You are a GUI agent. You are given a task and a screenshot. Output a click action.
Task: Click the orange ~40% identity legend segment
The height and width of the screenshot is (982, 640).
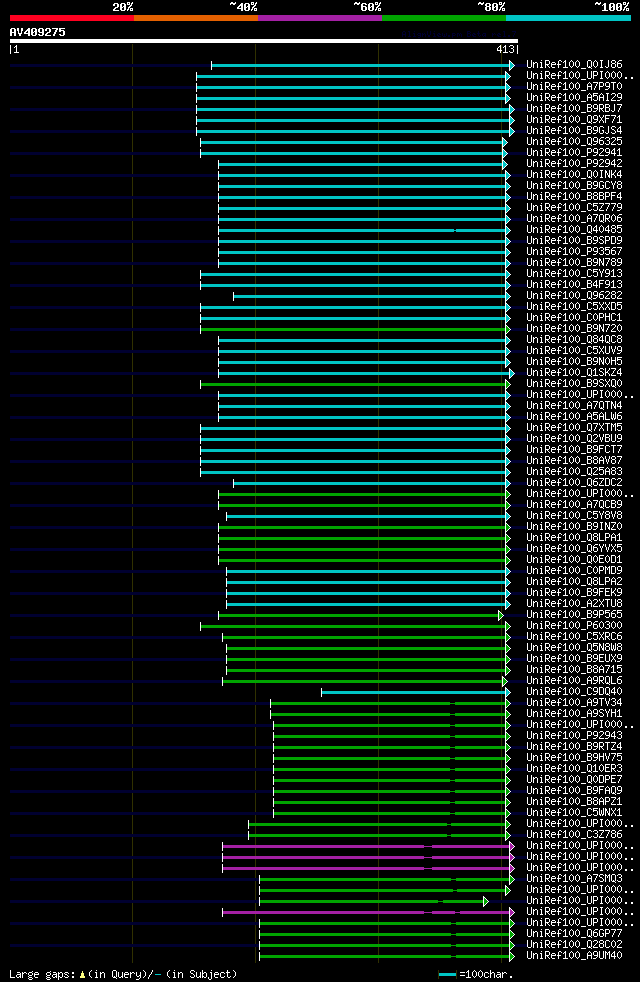(x=196, y=18)
